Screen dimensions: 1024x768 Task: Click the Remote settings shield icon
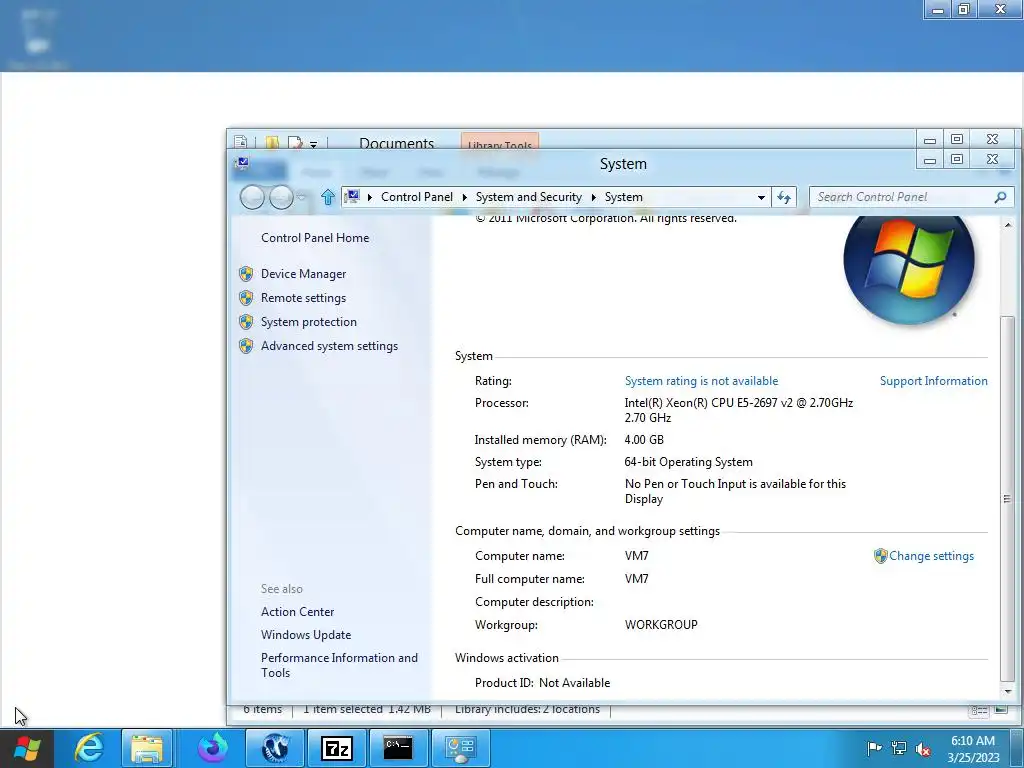[246, 298]
